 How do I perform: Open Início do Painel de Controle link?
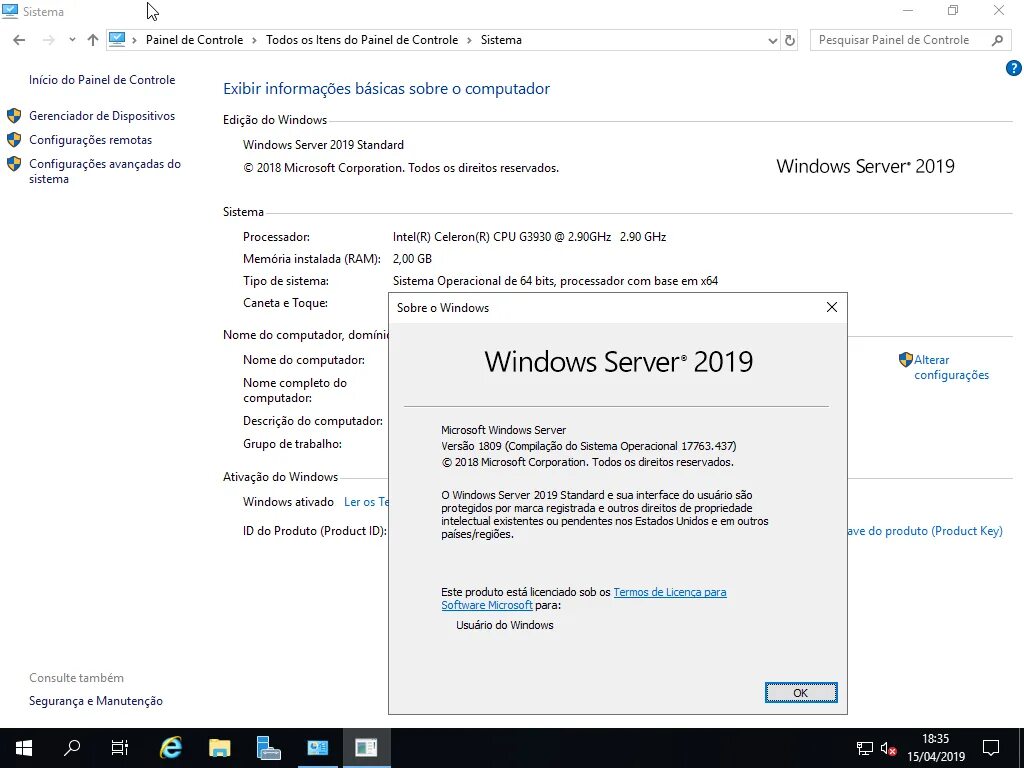click(102, 80)
